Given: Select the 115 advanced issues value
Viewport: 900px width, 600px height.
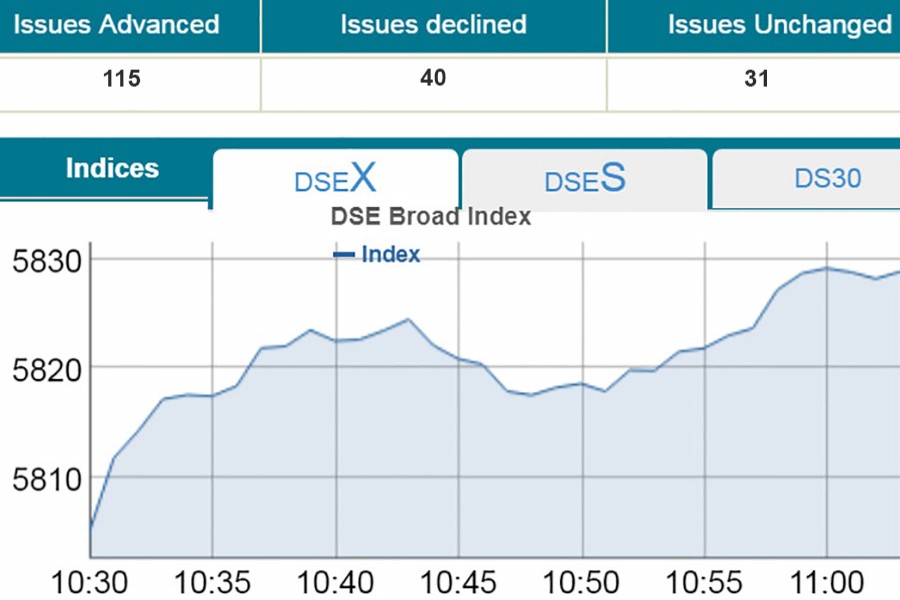Looking at the screenshot, I should 122,79.
